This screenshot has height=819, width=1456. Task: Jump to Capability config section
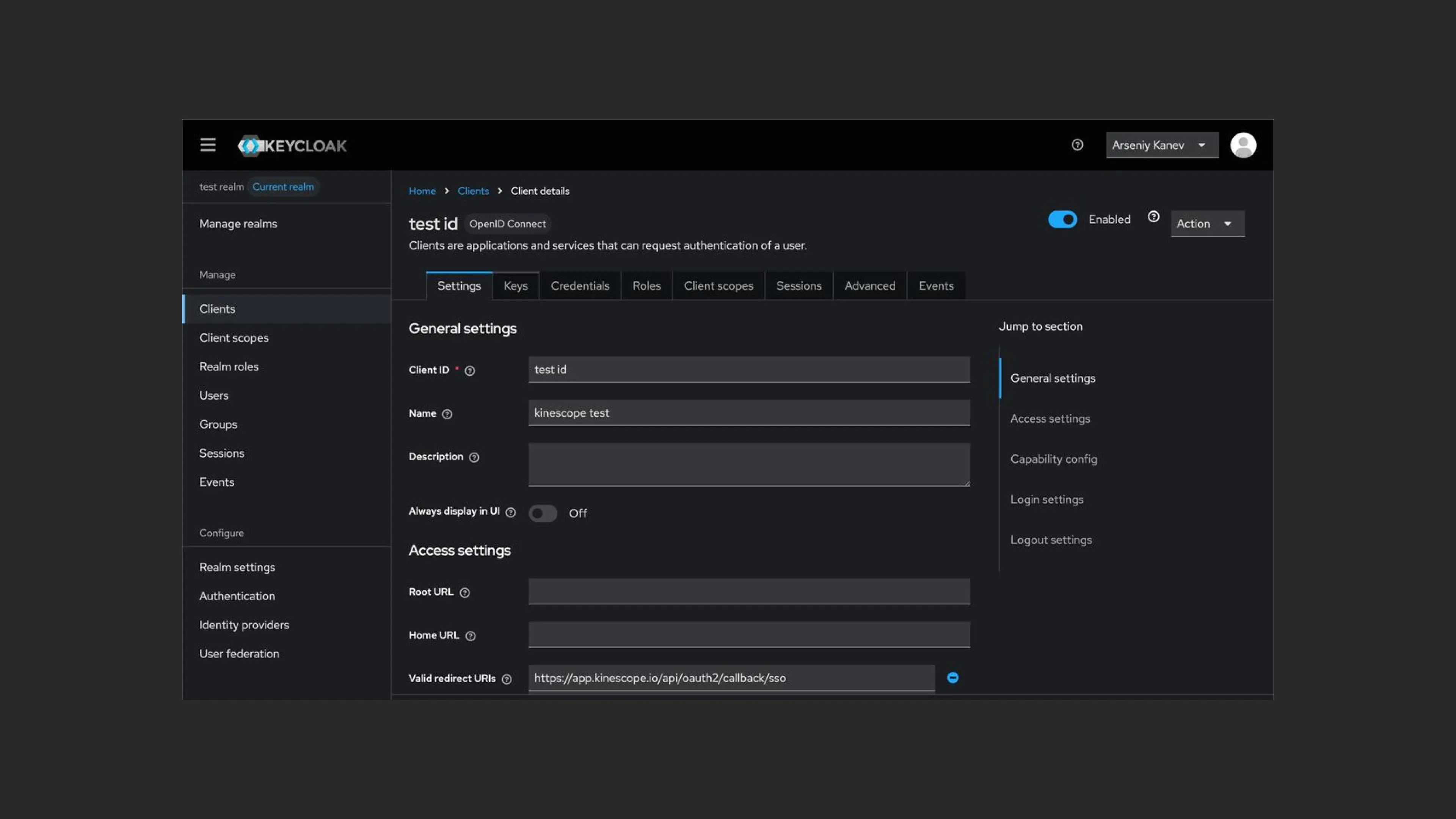tap(1054, 459)
